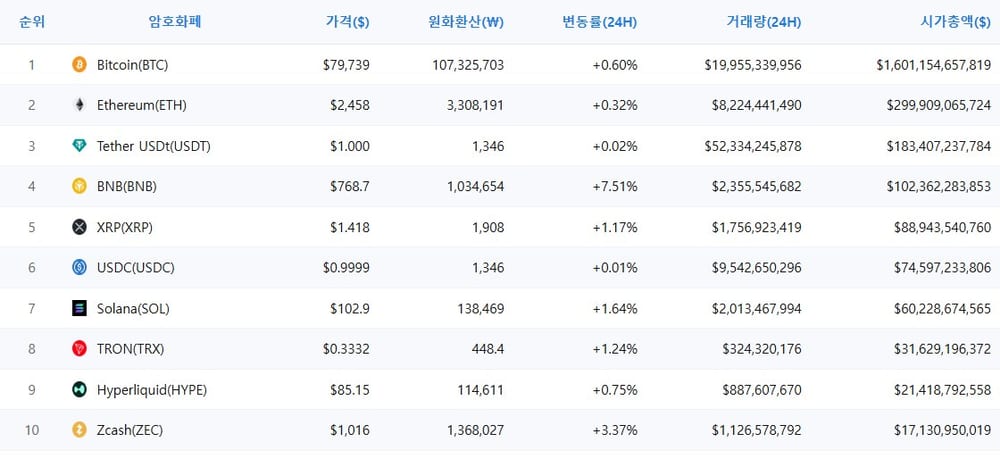
Task: Open the Solana(SOL) name link
Action: pos(133,309)
